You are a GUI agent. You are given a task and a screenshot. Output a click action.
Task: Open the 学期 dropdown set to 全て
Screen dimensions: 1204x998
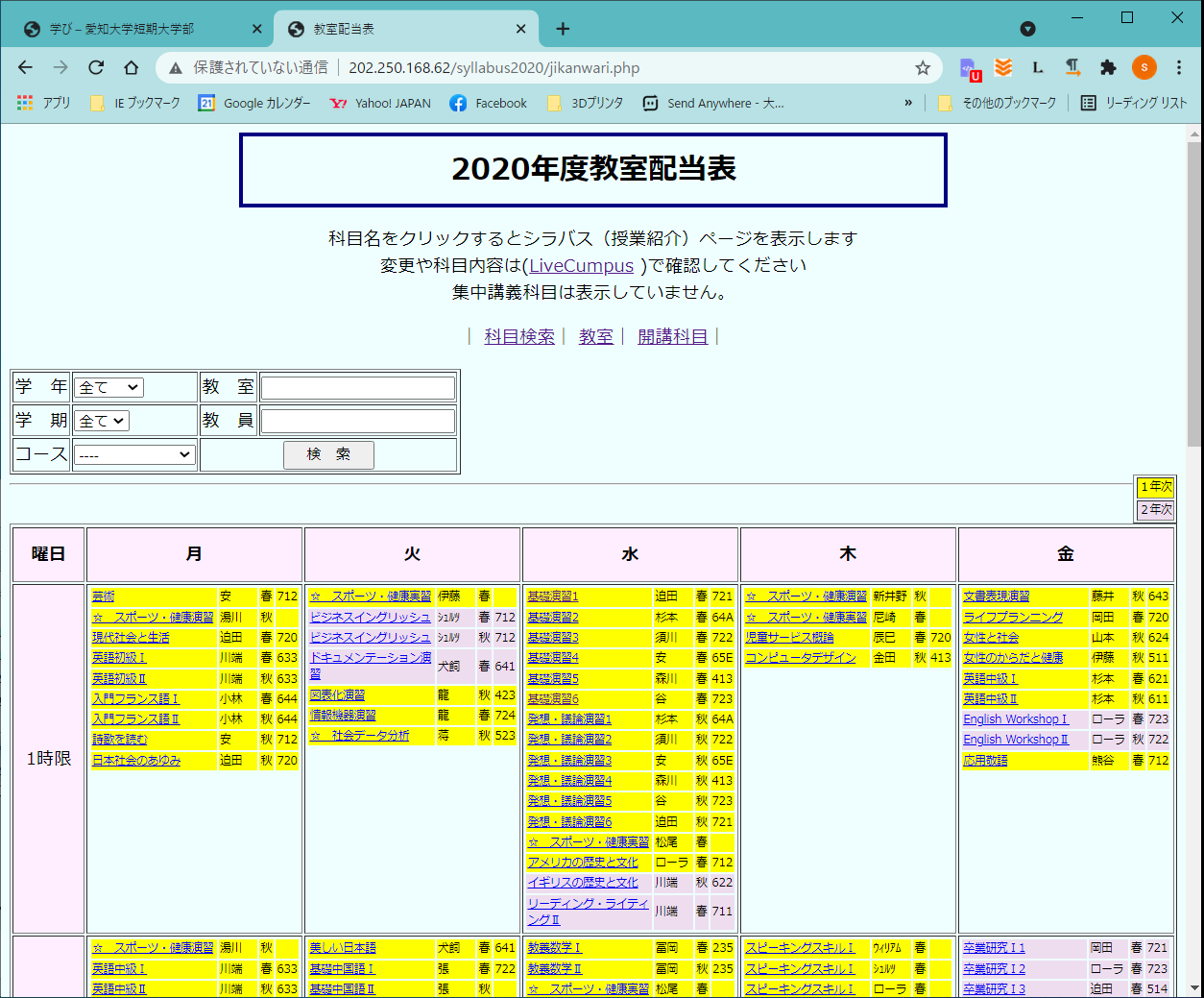102,421
